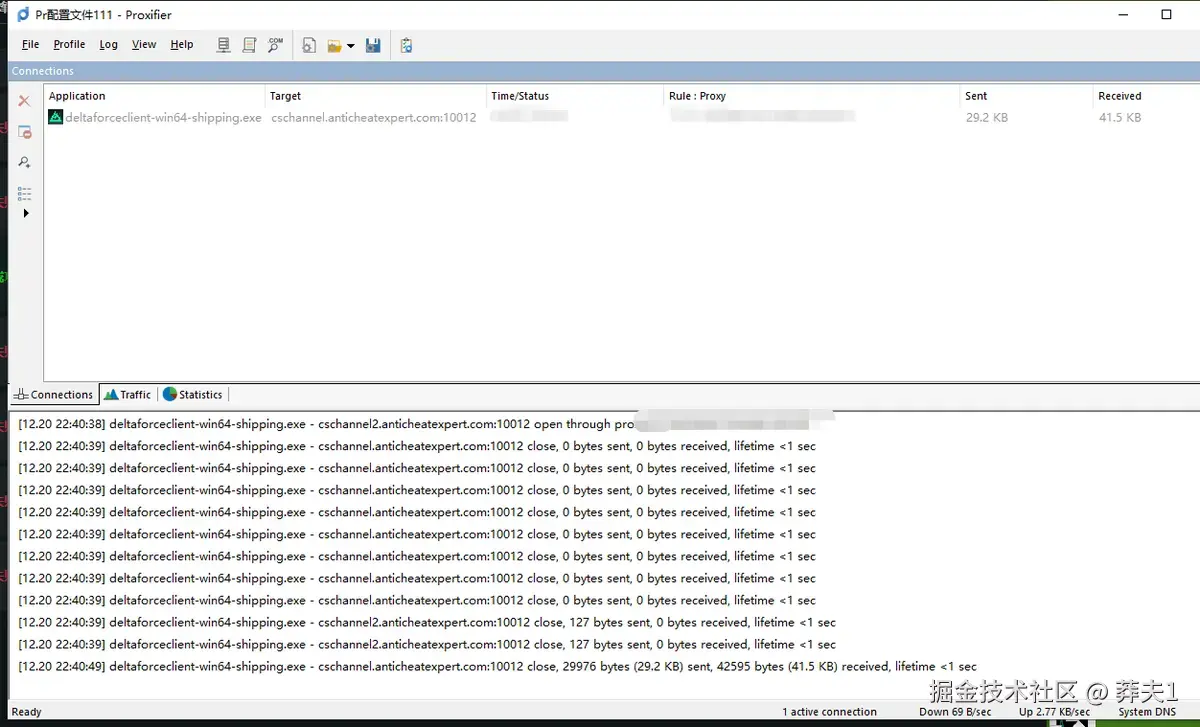1200x727 pixels.
Task: Sort by the Sent column header
Action: click(1025, 96)
